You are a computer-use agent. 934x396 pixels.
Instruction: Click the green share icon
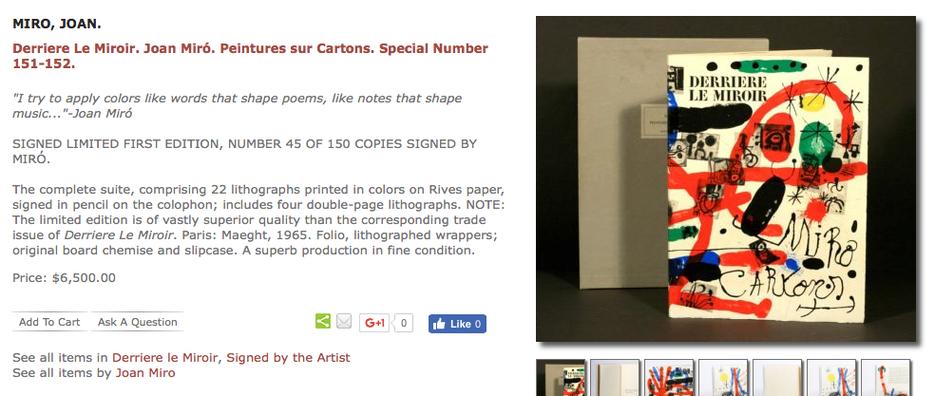coord(322,322)
